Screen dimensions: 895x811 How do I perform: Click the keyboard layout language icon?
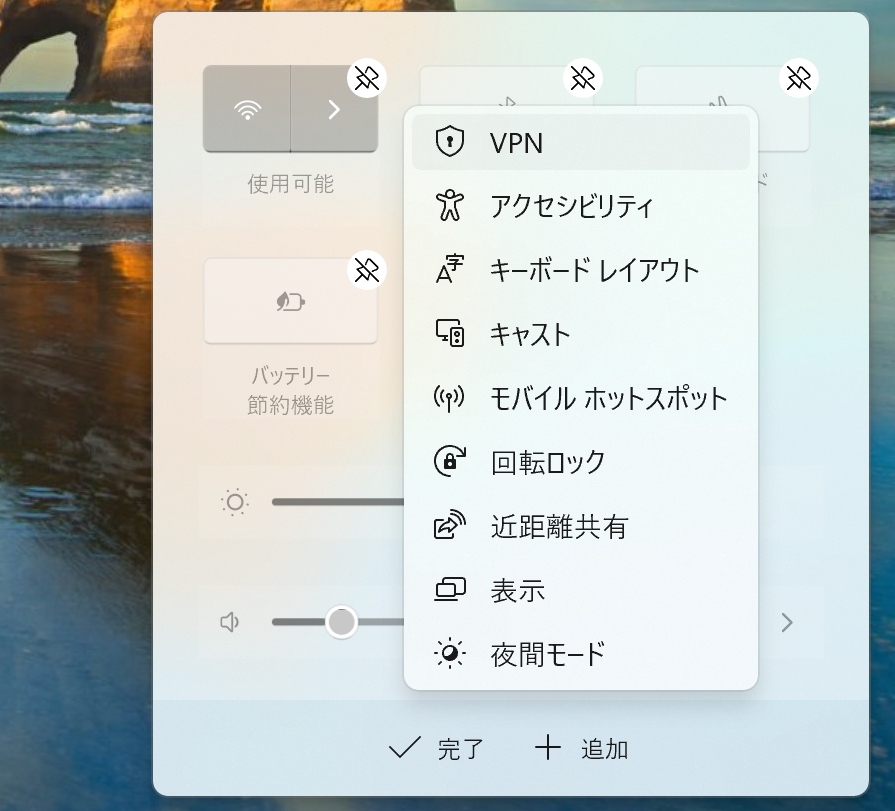(450, 269)
